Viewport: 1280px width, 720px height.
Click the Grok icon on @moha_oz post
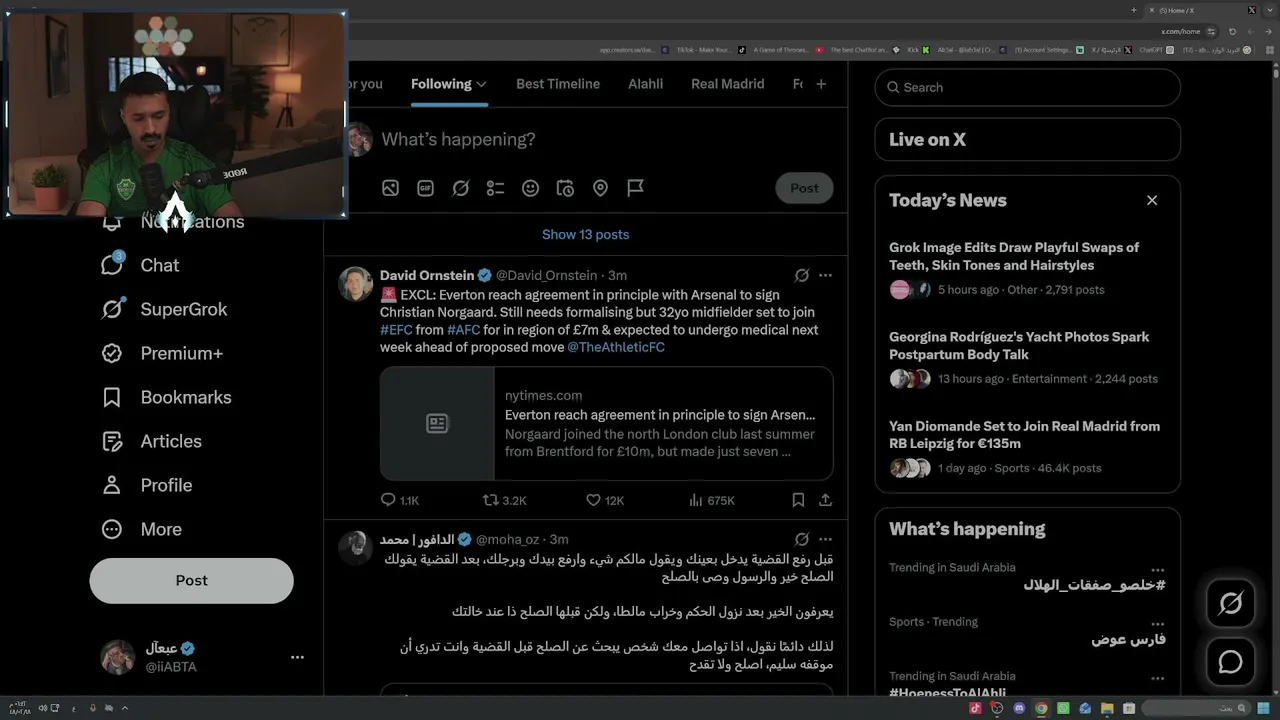tap(801, 539)
